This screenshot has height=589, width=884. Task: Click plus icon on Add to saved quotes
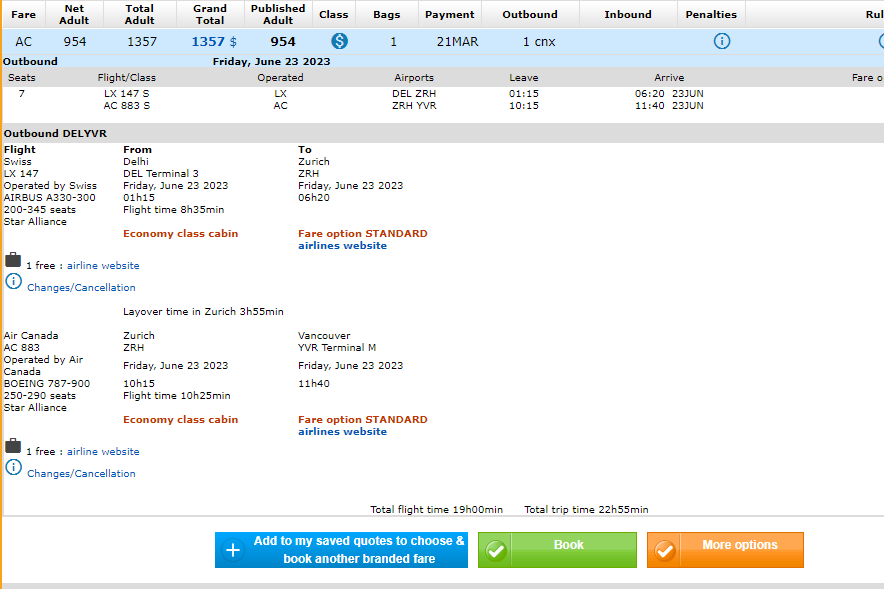pos(233,550)
